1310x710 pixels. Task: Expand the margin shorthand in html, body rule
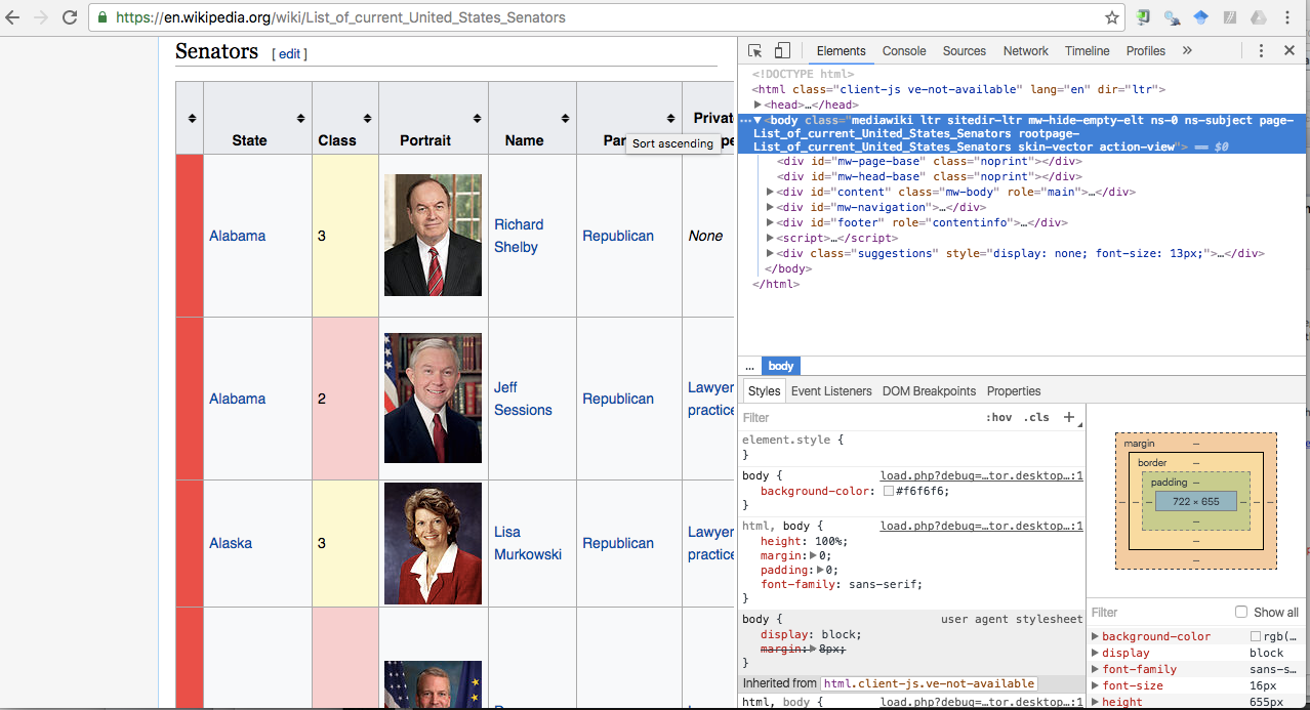click(x=812, y=556)
